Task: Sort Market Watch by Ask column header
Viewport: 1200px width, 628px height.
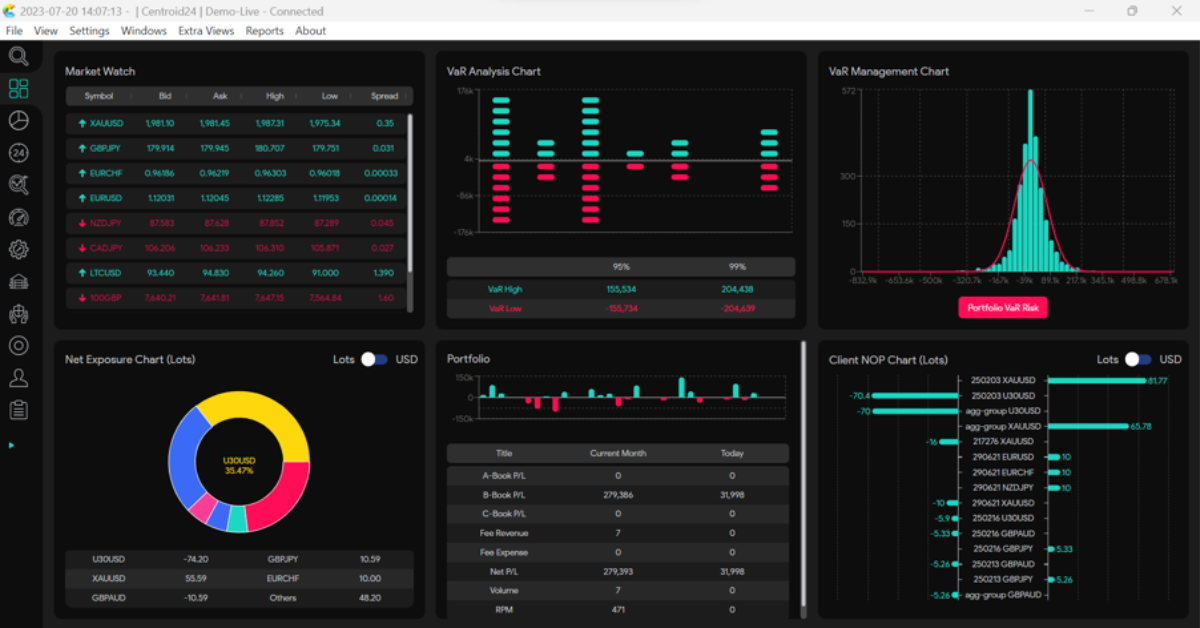Action: 220,96
